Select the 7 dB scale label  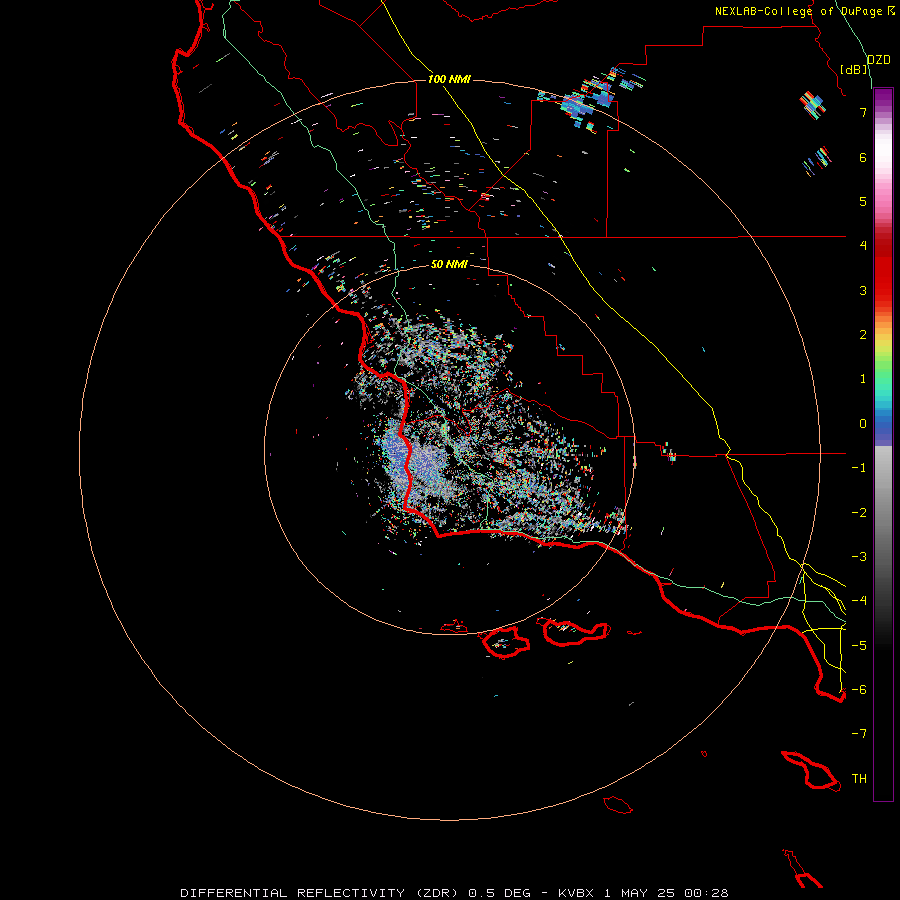(x=863, y=112)
